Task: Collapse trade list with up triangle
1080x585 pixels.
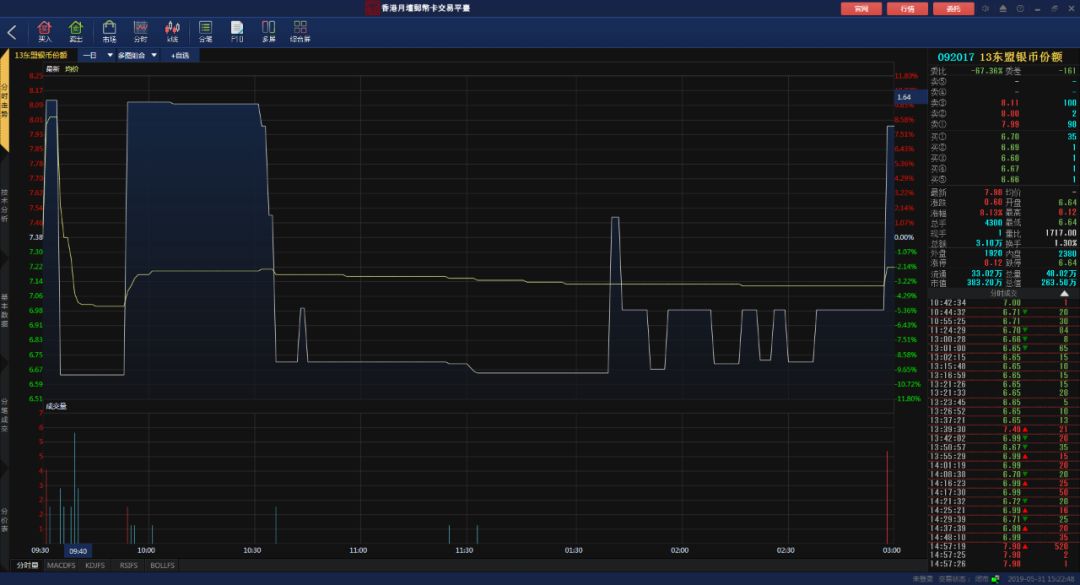Action: tap(1064, 294)
